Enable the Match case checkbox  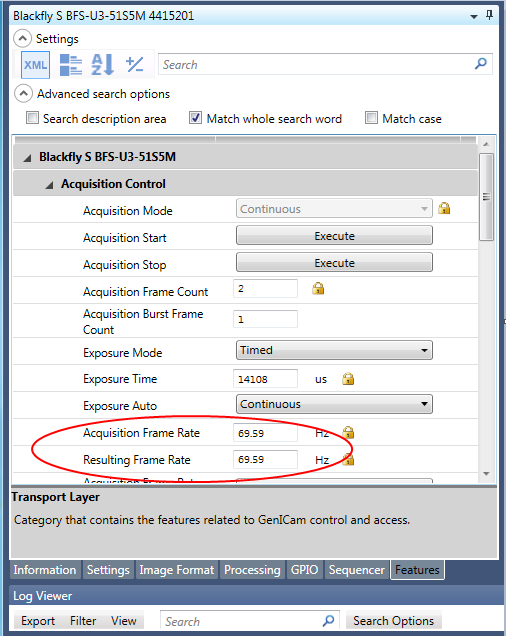click(x=371, y=118)
